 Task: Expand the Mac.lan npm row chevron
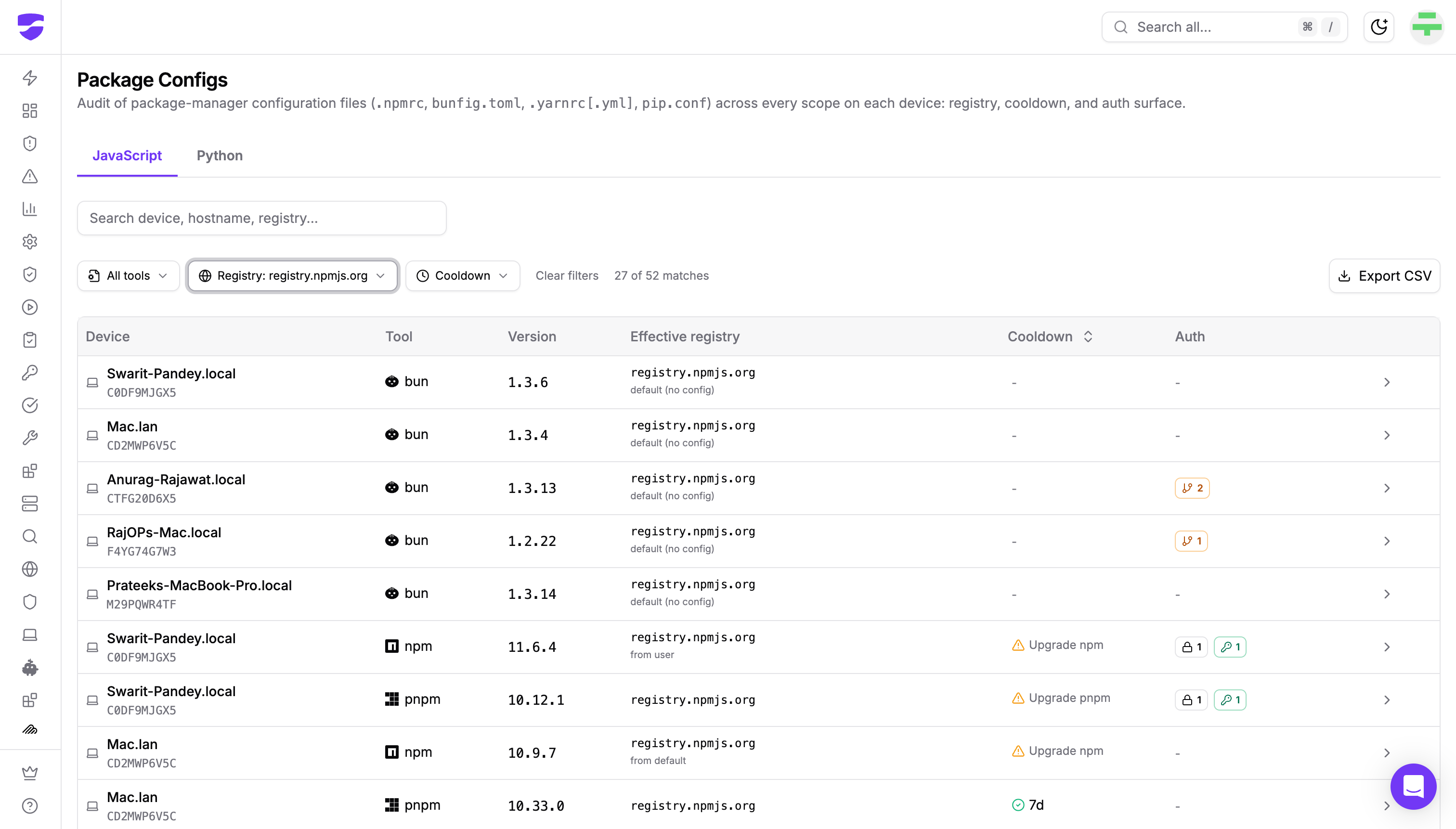coord(1387,753)
